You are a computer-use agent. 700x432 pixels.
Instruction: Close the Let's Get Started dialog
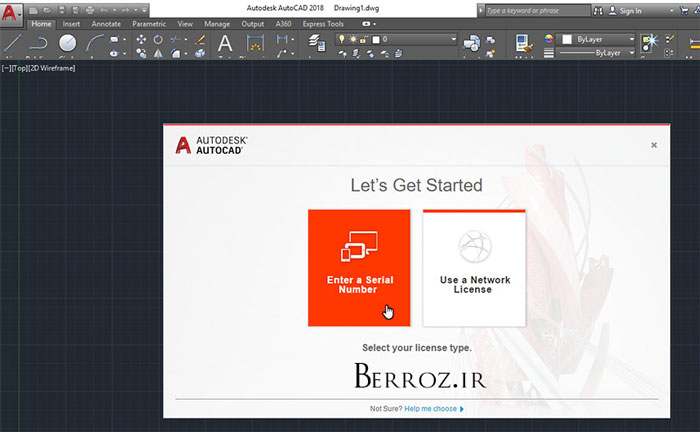pos(654,145)
